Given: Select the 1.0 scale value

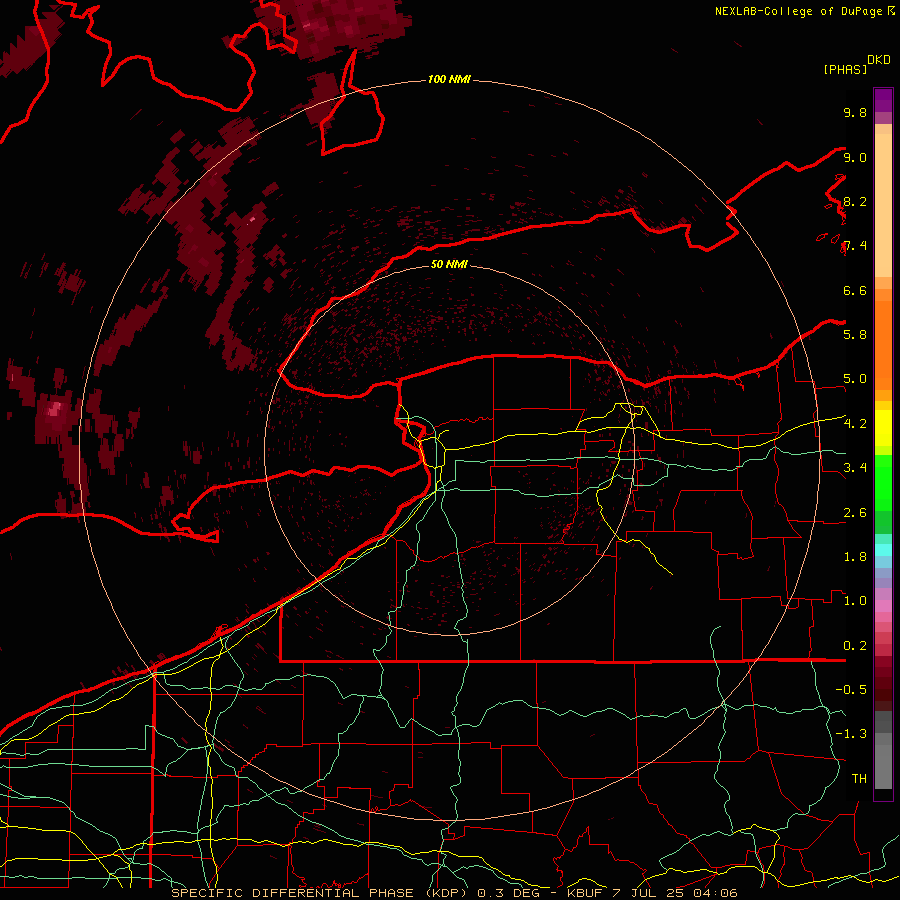Looking at the screenshot, I should tap(855, 601).
